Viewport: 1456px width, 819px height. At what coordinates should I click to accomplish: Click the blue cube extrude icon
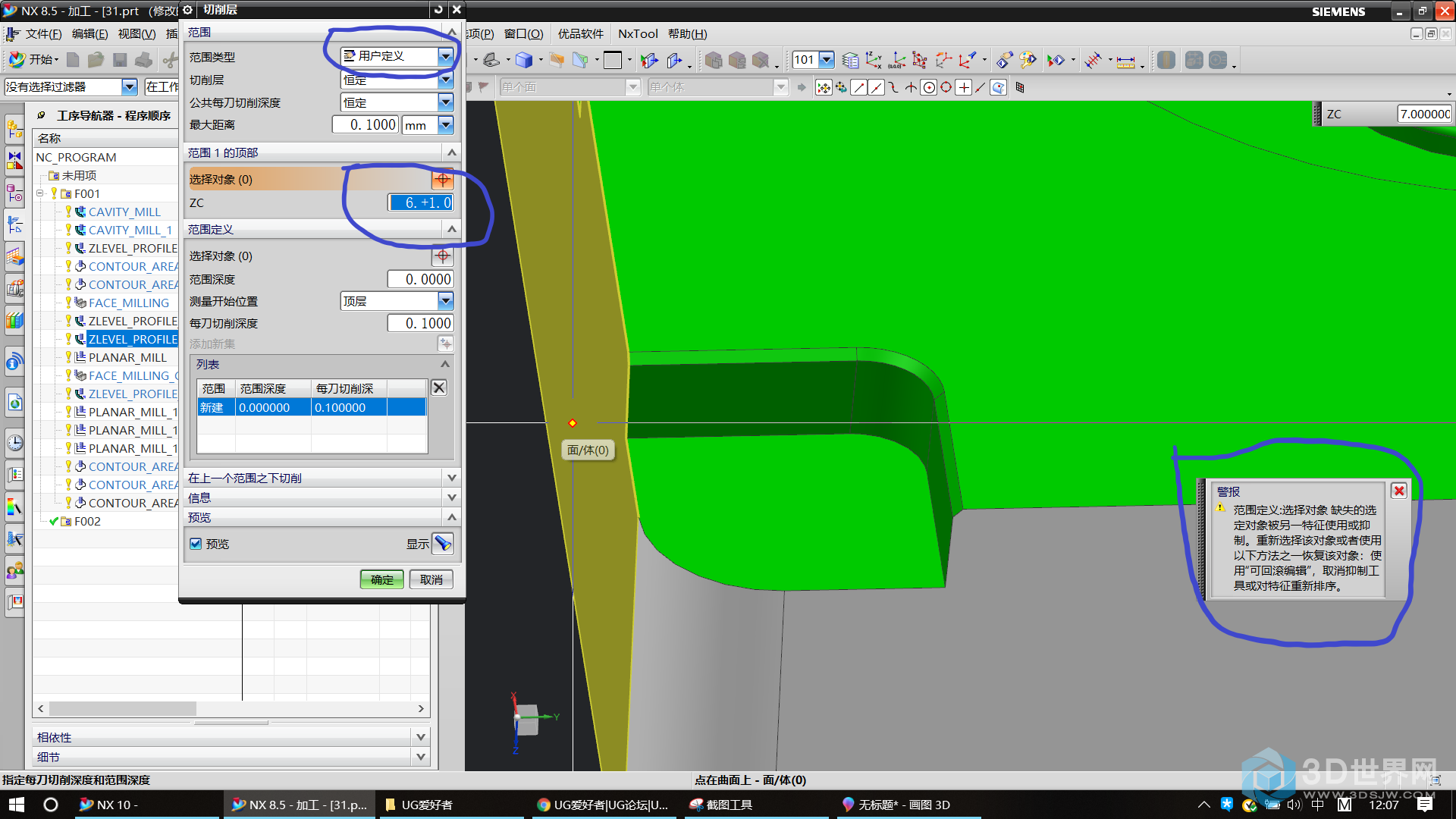[x=523, y=60]
